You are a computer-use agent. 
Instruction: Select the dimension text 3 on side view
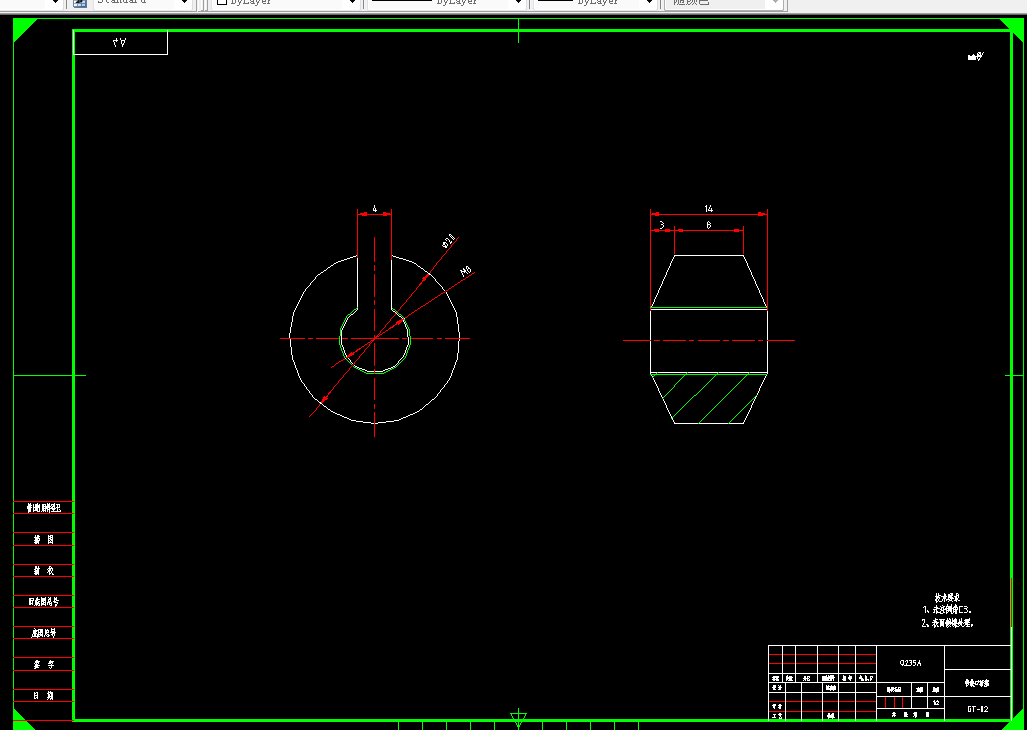pos(662,225)
